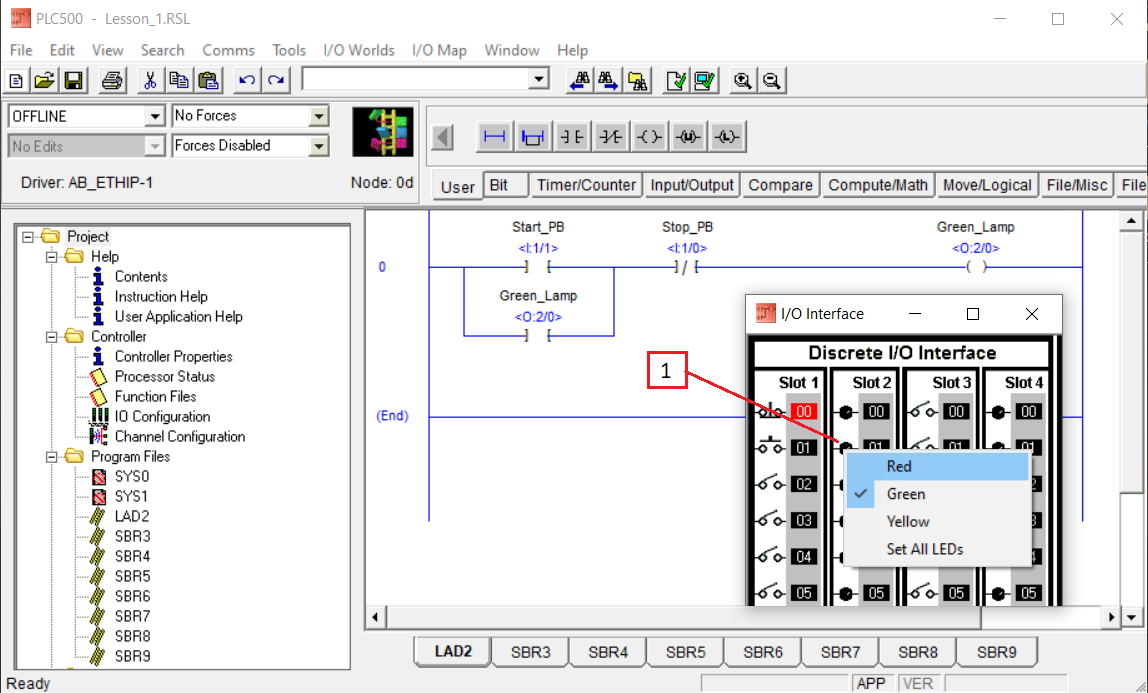Switch to the Compare instruction tab

point(780,185)
